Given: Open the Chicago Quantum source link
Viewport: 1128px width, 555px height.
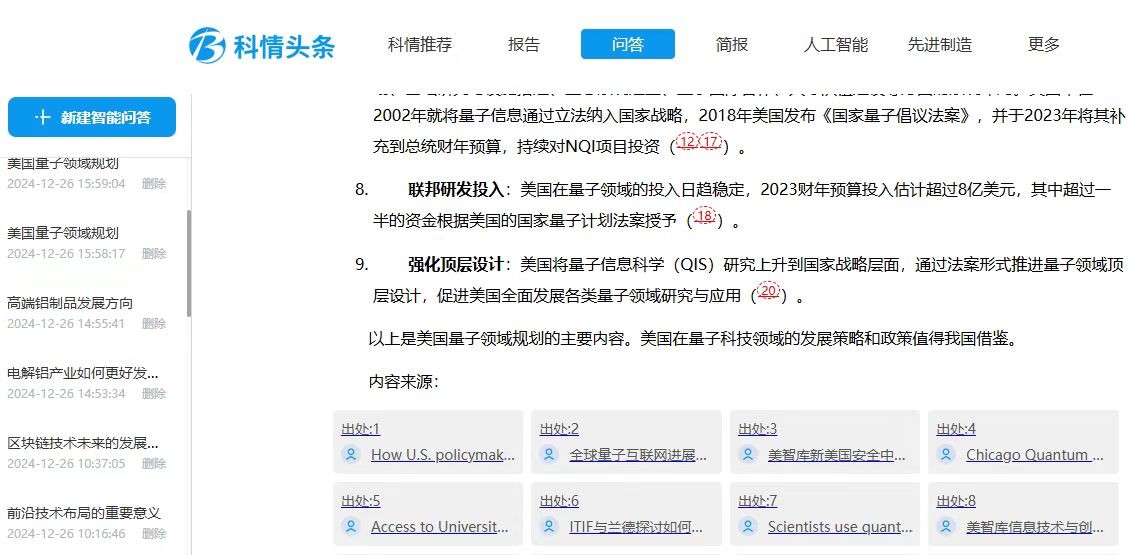Looking at the screenshot, I should pyautogui.click(x=1034, y=454).
